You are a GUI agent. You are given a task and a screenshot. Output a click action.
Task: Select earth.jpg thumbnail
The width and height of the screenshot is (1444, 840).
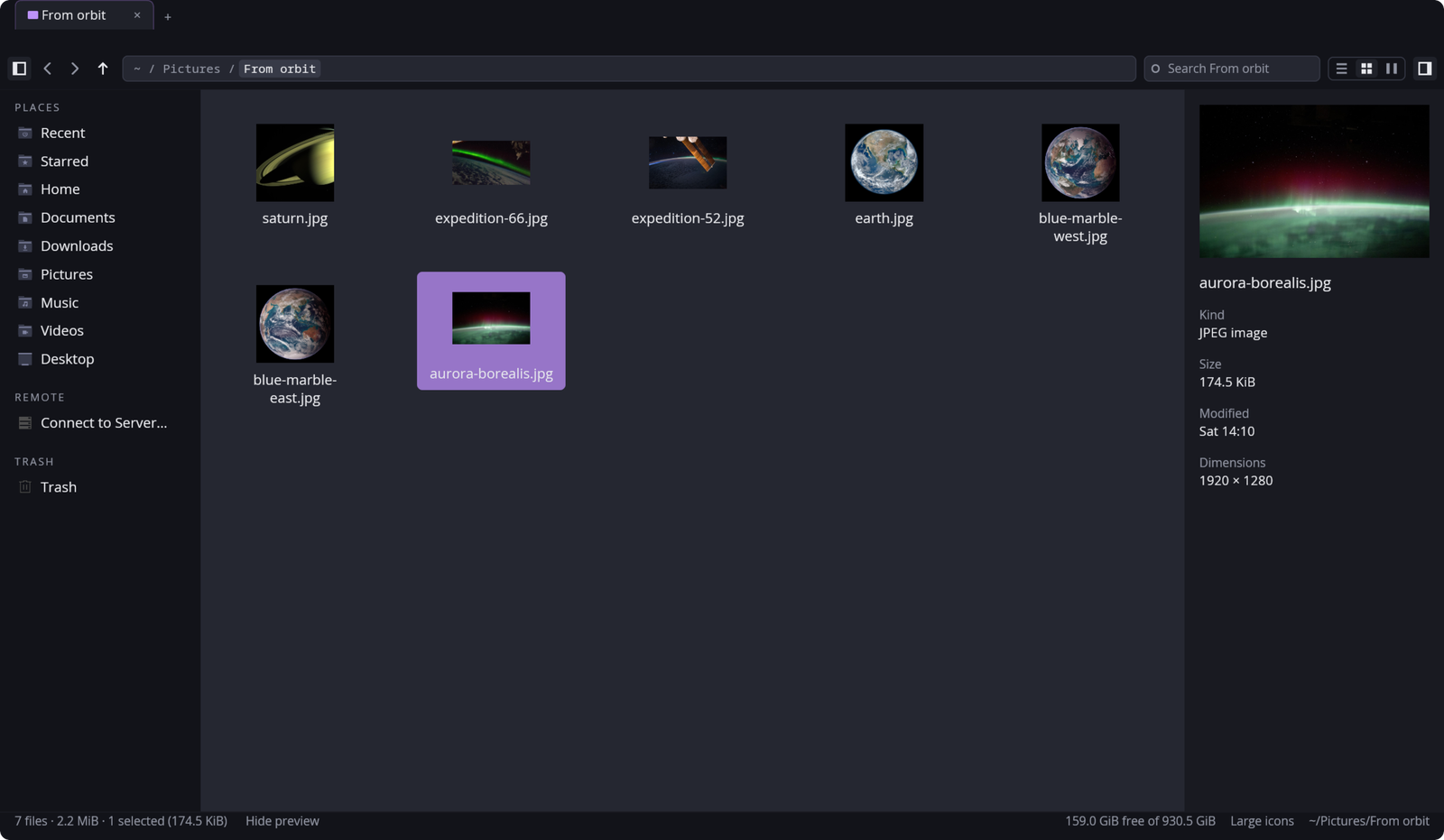(x=884, y=163)
